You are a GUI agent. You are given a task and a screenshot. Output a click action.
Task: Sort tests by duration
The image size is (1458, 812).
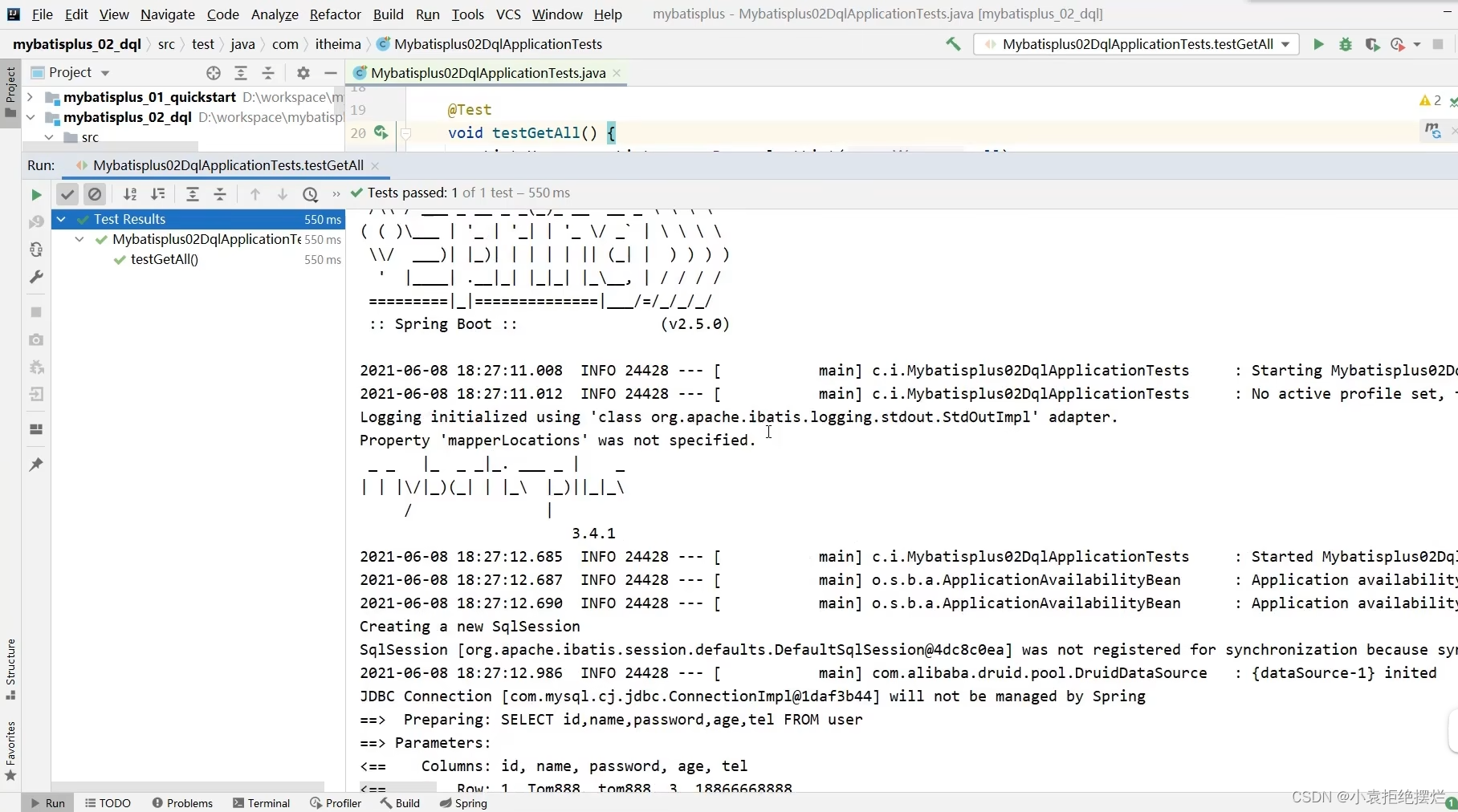click(158, 194)
